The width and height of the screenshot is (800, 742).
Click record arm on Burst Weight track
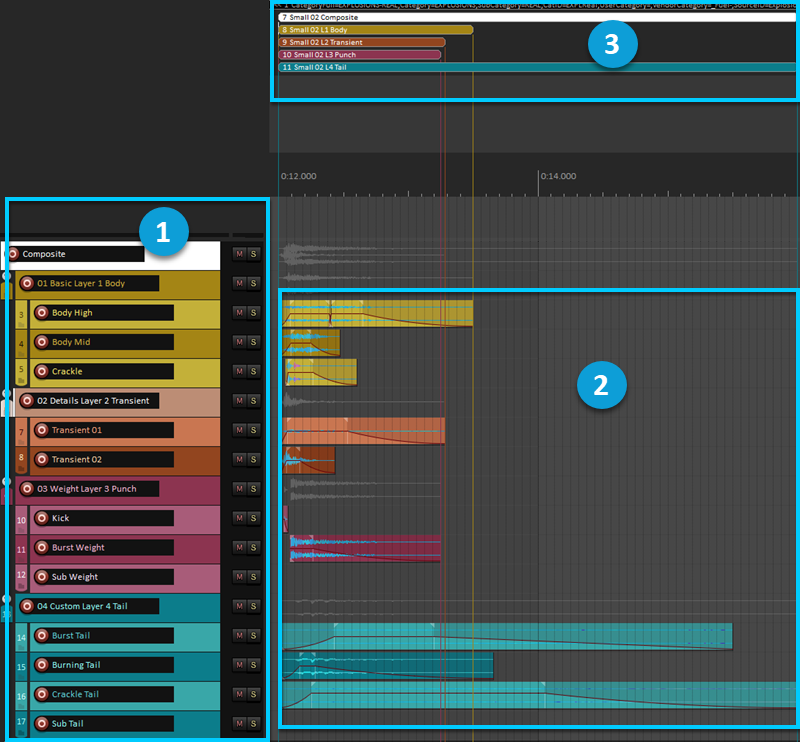tap(42, 547)
